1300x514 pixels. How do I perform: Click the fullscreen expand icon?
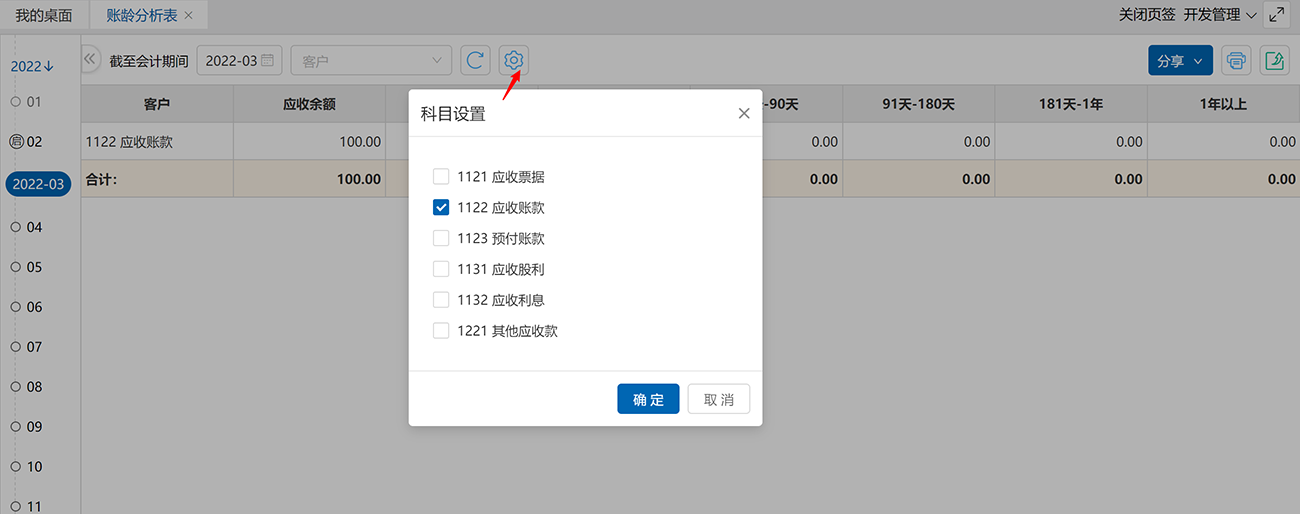pos(1276,15)
